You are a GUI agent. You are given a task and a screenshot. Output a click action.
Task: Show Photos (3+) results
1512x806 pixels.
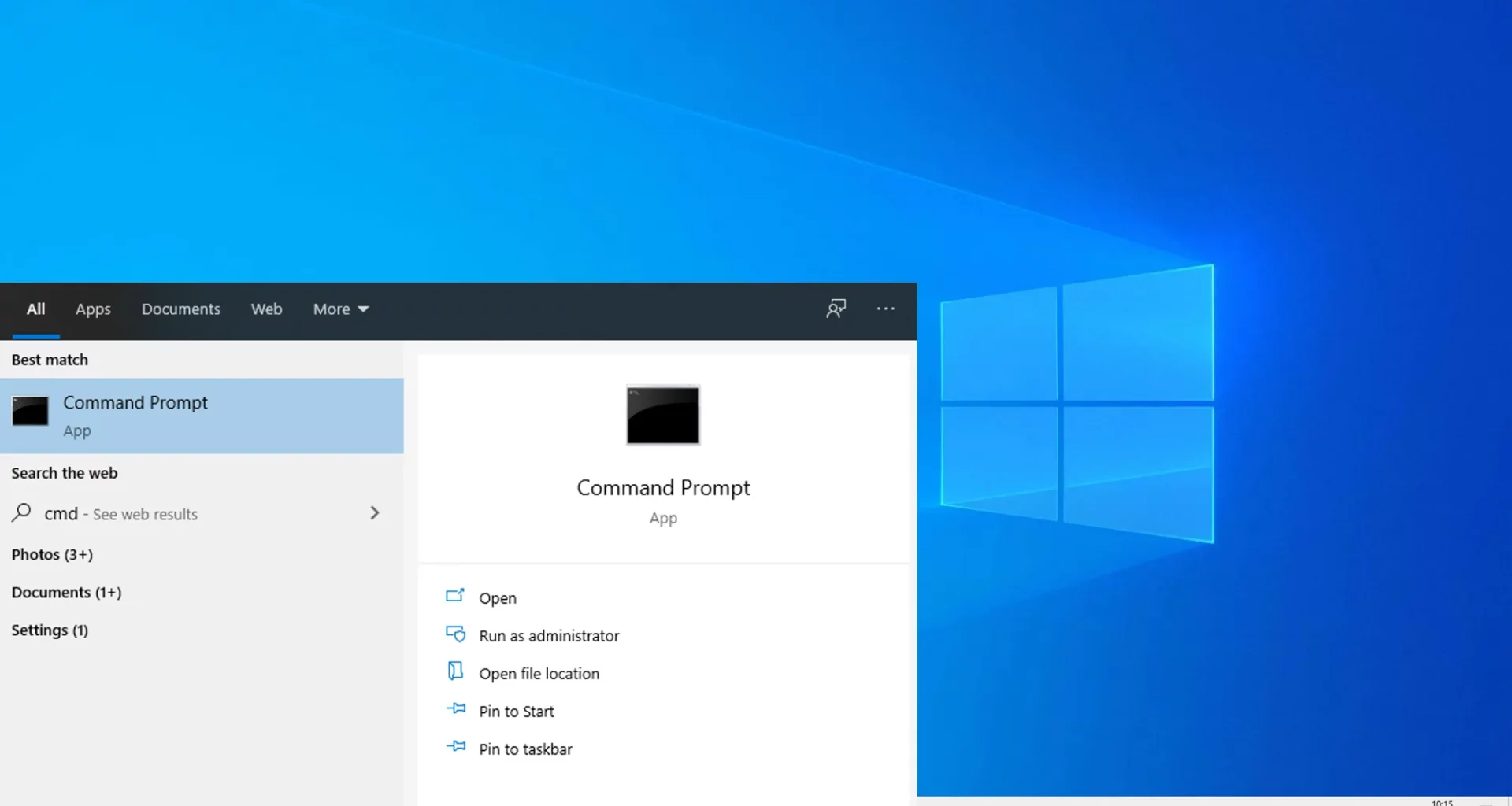click(x=52, y=555)
